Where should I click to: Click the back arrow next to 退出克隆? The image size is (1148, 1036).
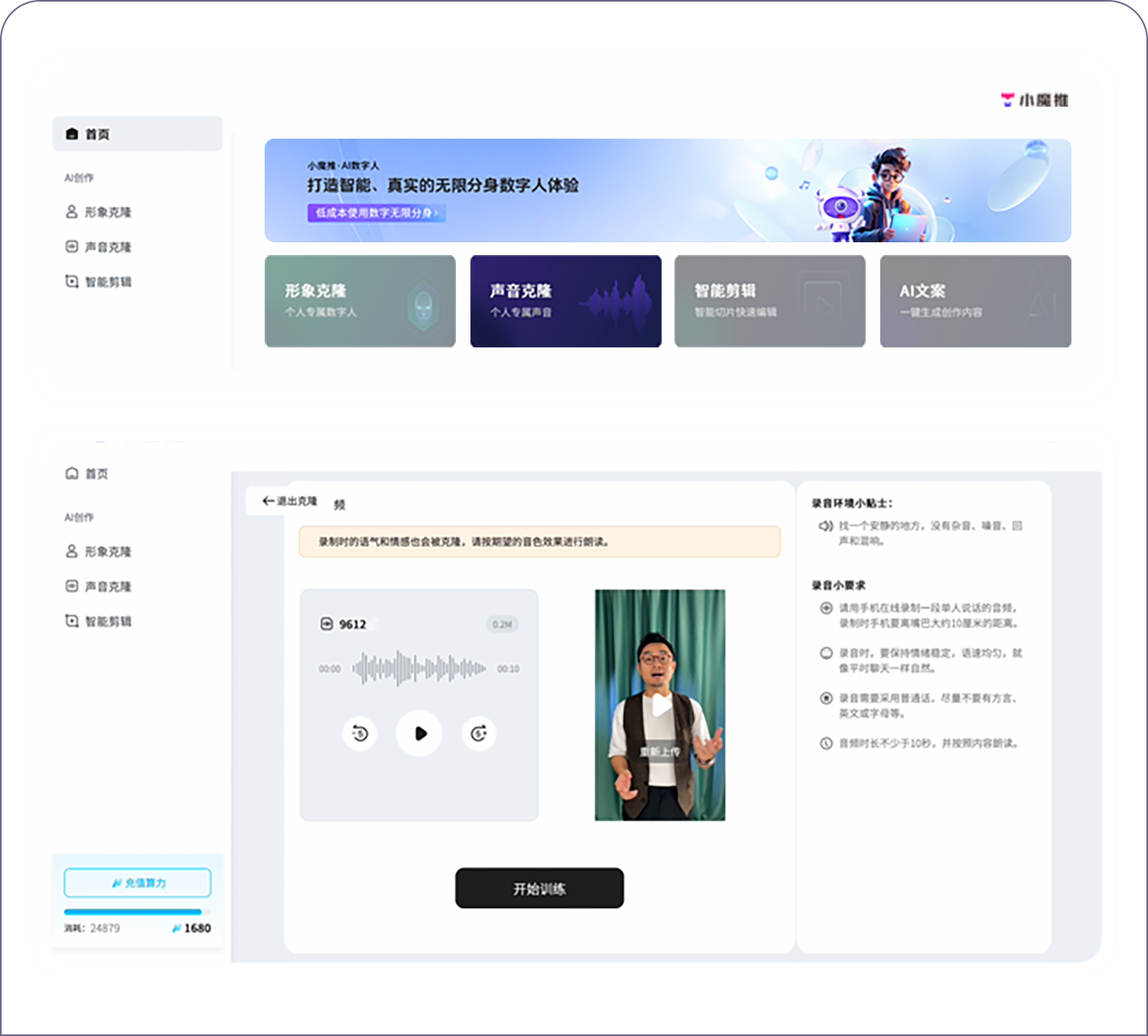pos(268,500)
